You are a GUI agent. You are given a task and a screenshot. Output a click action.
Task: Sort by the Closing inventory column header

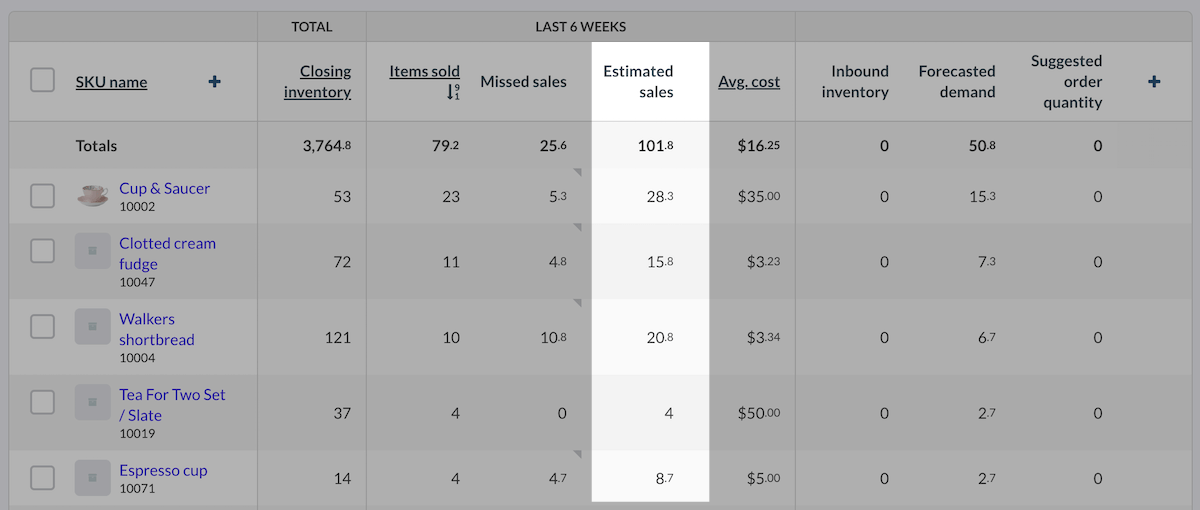coord(317,82)
